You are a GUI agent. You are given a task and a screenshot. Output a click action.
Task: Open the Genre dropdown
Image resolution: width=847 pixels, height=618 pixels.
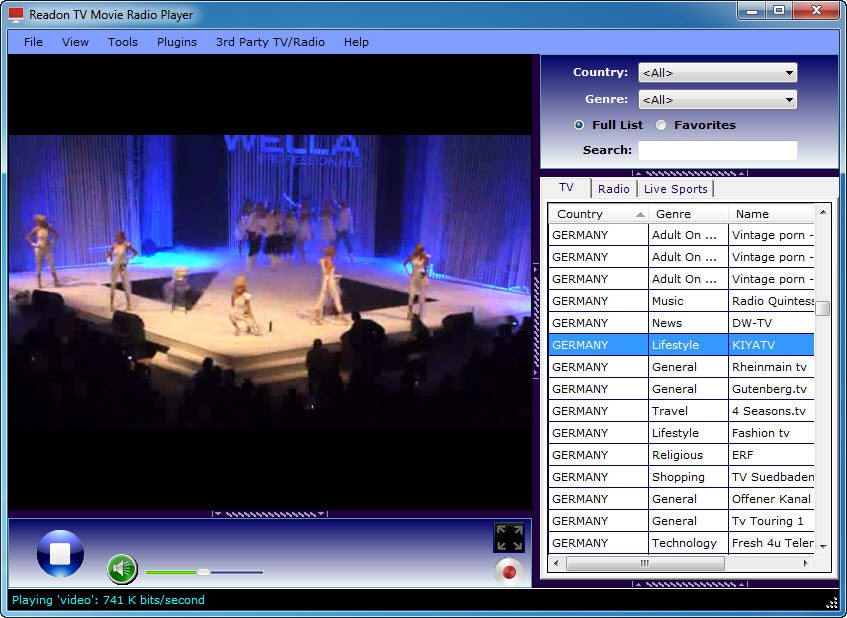[717, 99]
